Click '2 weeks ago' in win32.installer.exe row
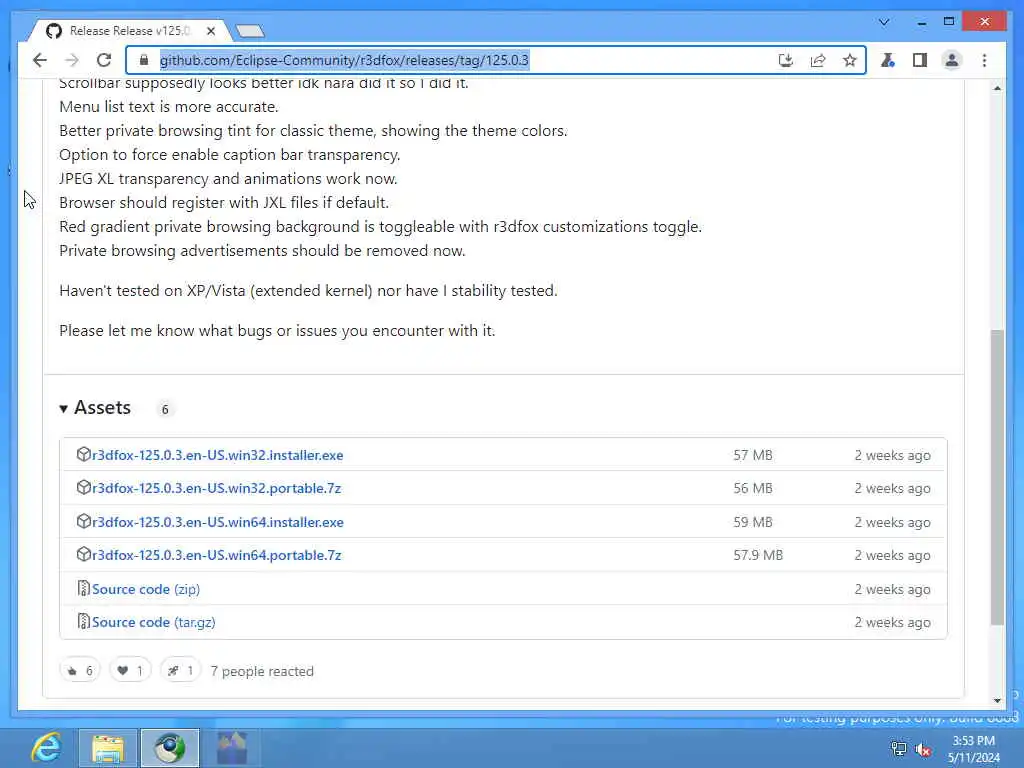1024x768 pixels. pyautogui.click(x=892, y=455)
